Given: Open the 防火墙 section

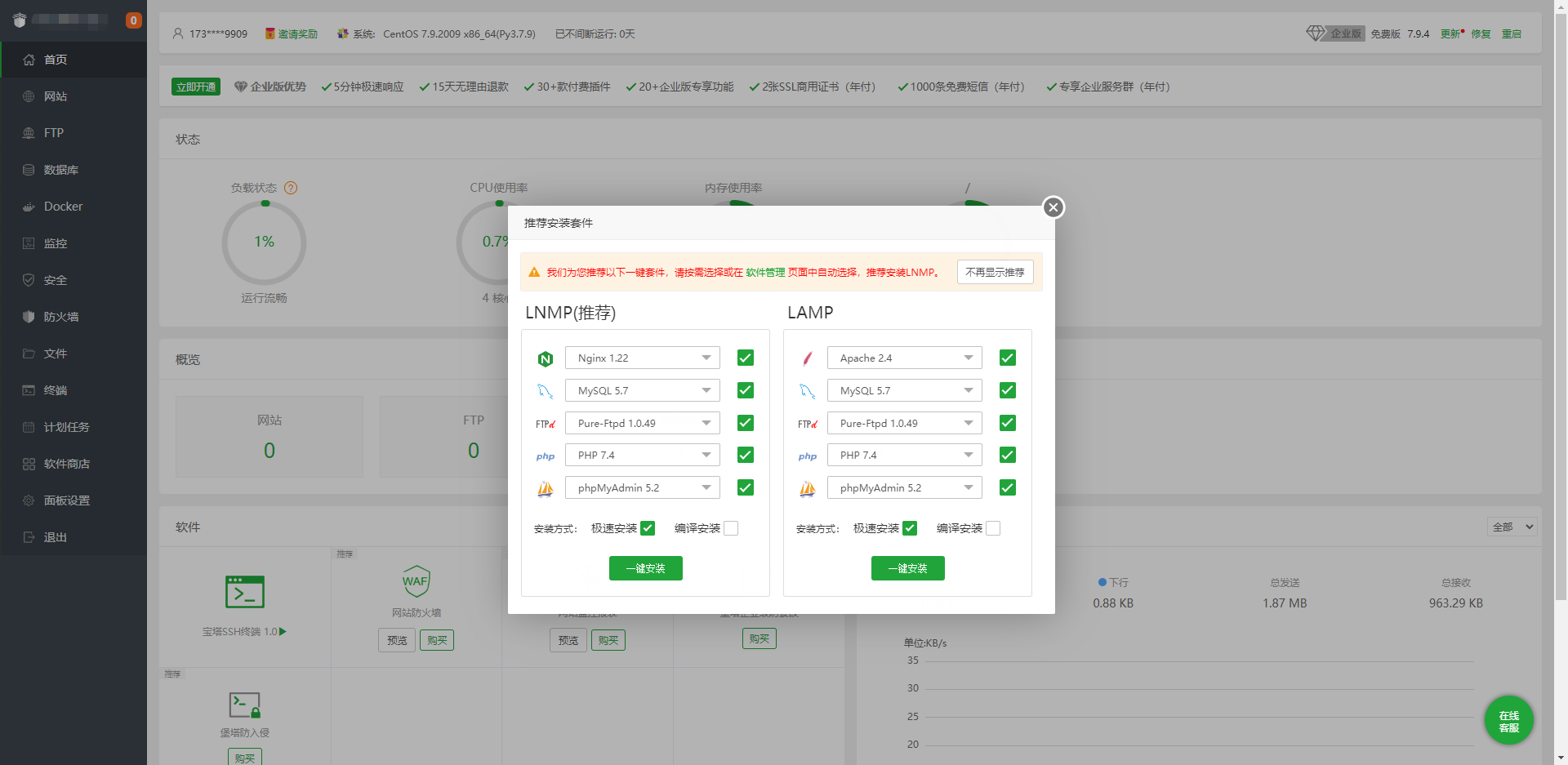Looking at the screenshot, I should click(61, 316).
